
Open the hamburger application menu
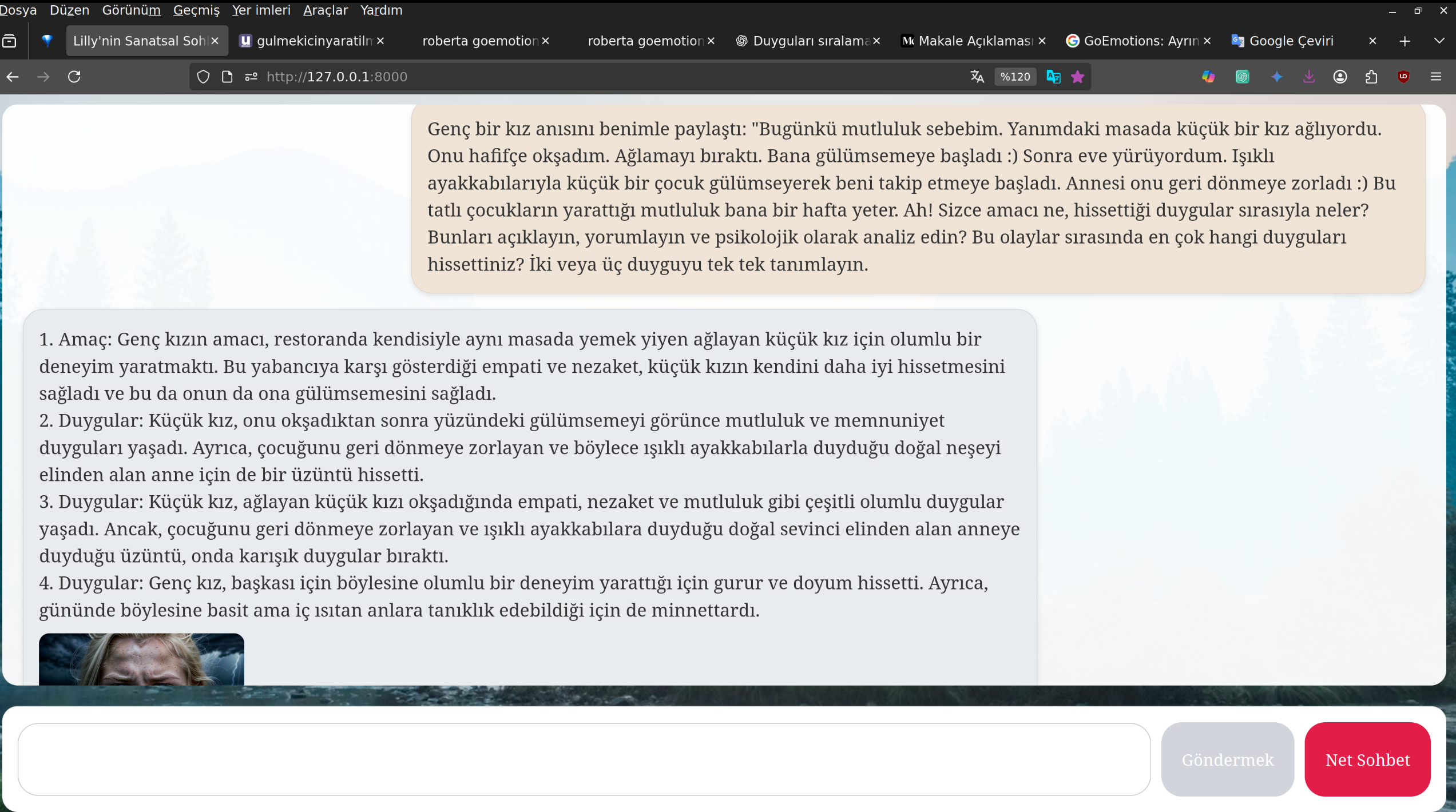pos(1436,77)
